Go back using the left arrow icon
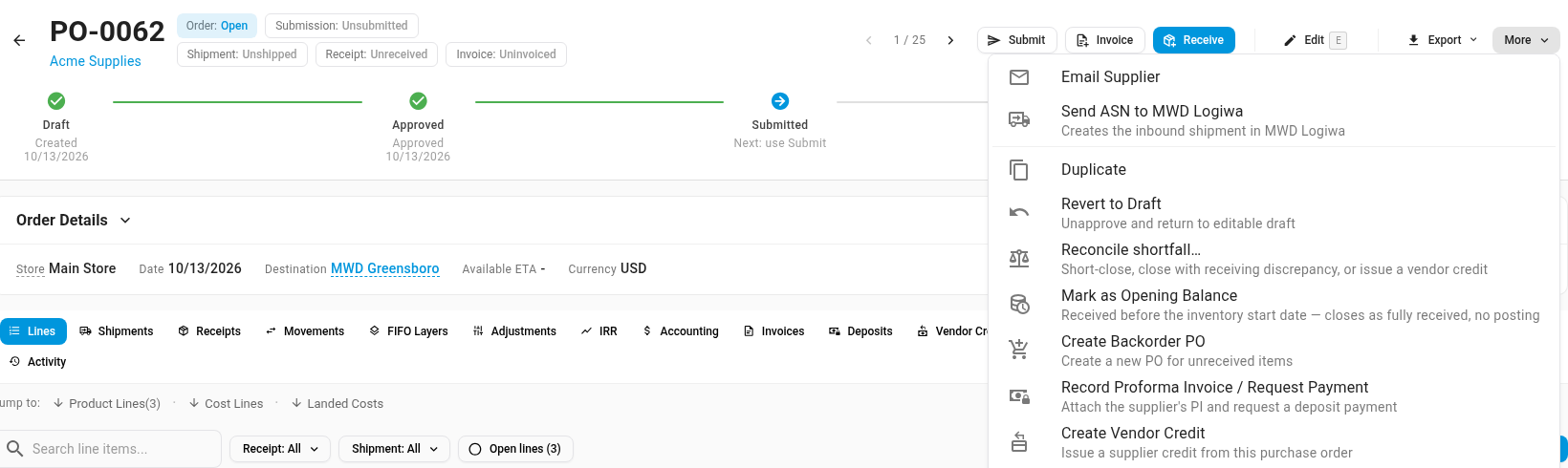1568x468 pixels. 19,40
